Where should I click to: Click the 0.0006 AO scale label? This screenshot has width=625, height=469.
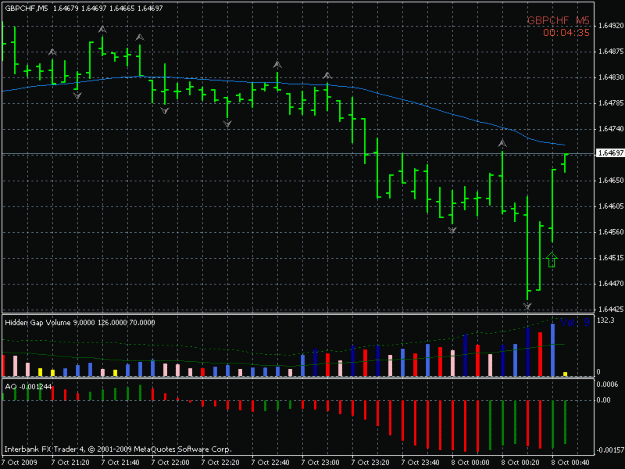607,385
